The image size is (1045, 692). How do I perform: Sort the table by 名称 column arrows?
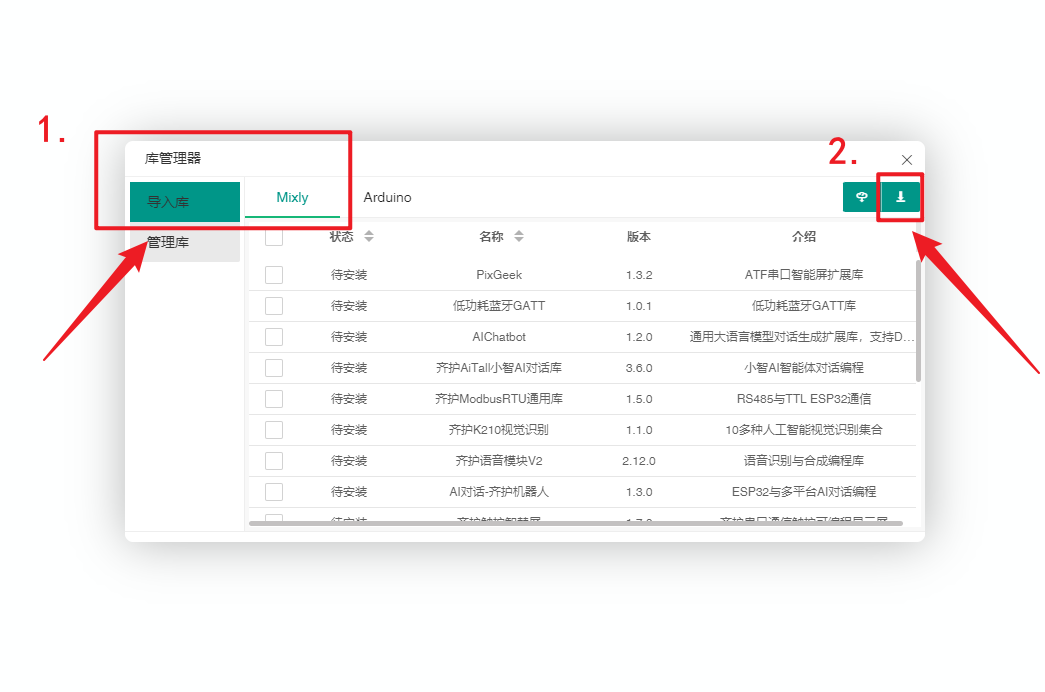(x=519, y=236)
